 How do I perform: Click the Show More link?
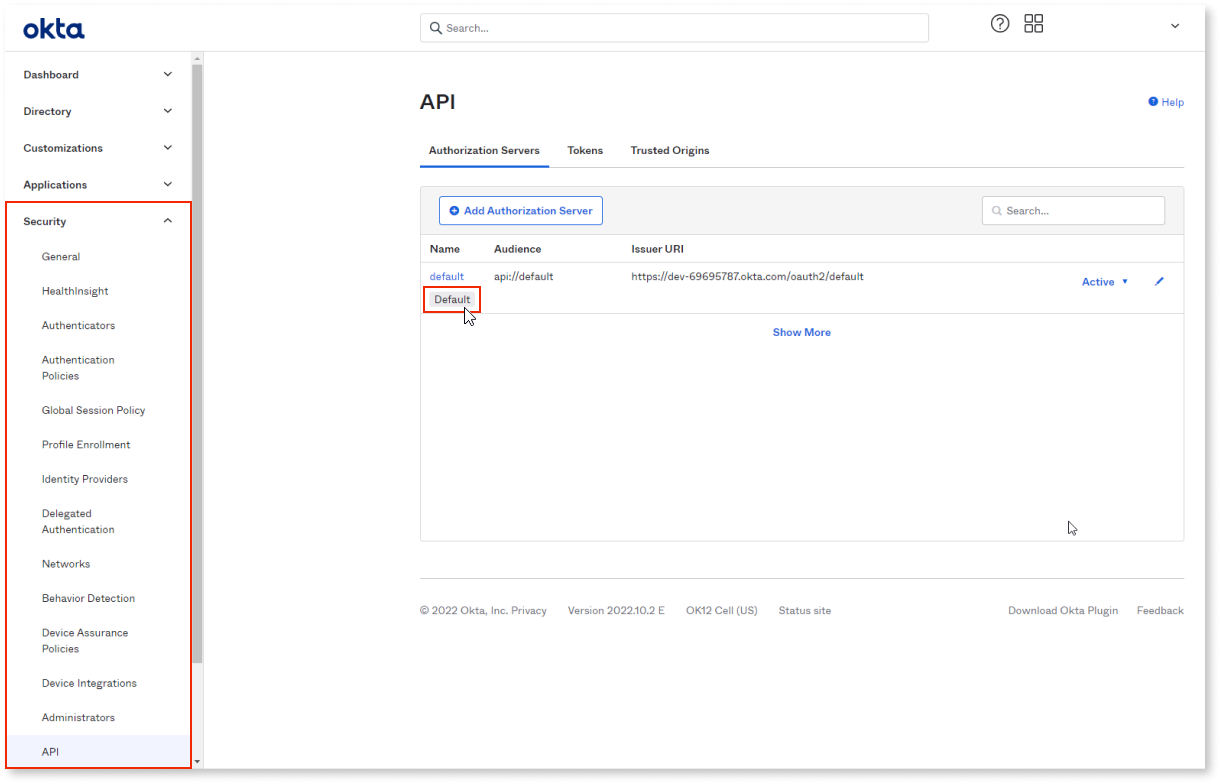[801, 331]
